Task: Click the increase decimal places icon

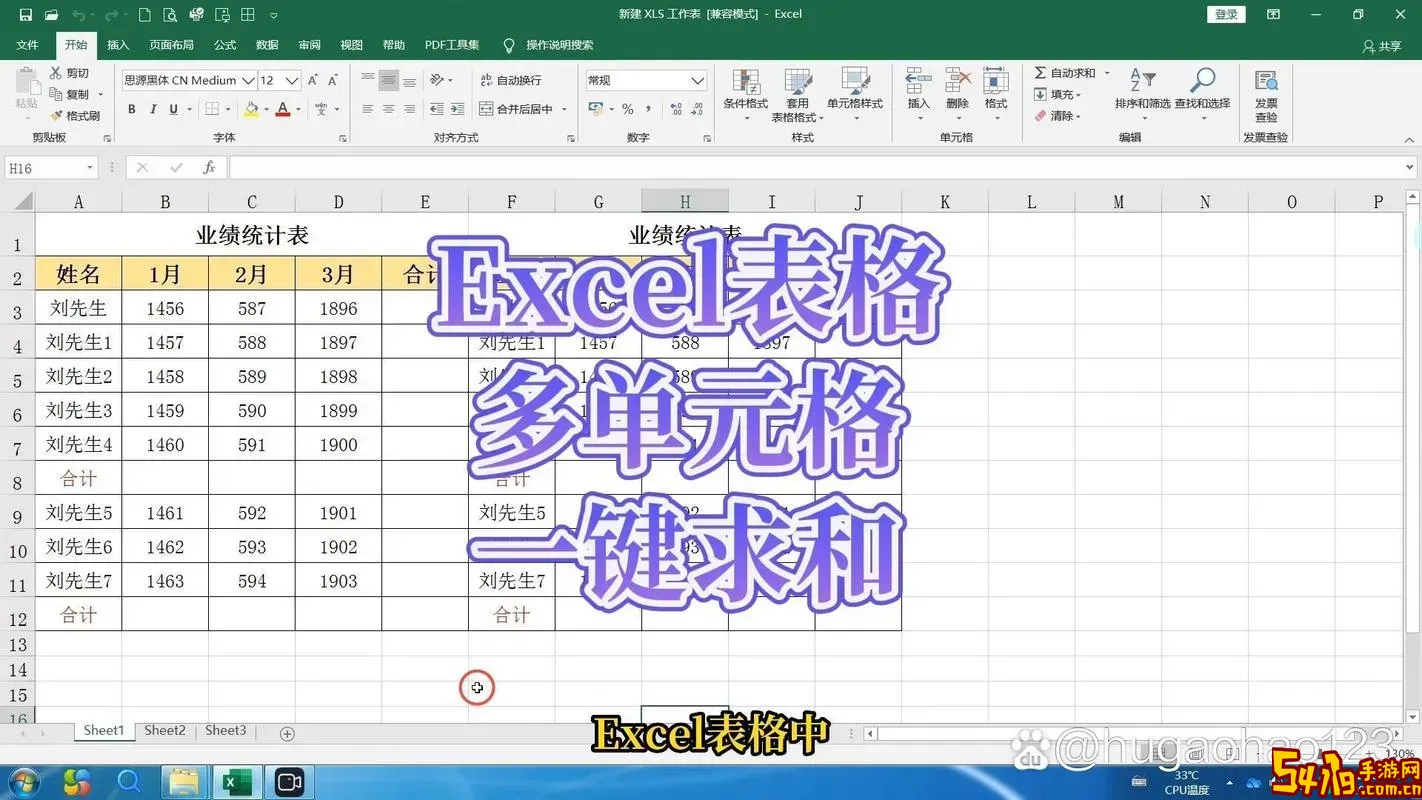Action: (674, 109)
